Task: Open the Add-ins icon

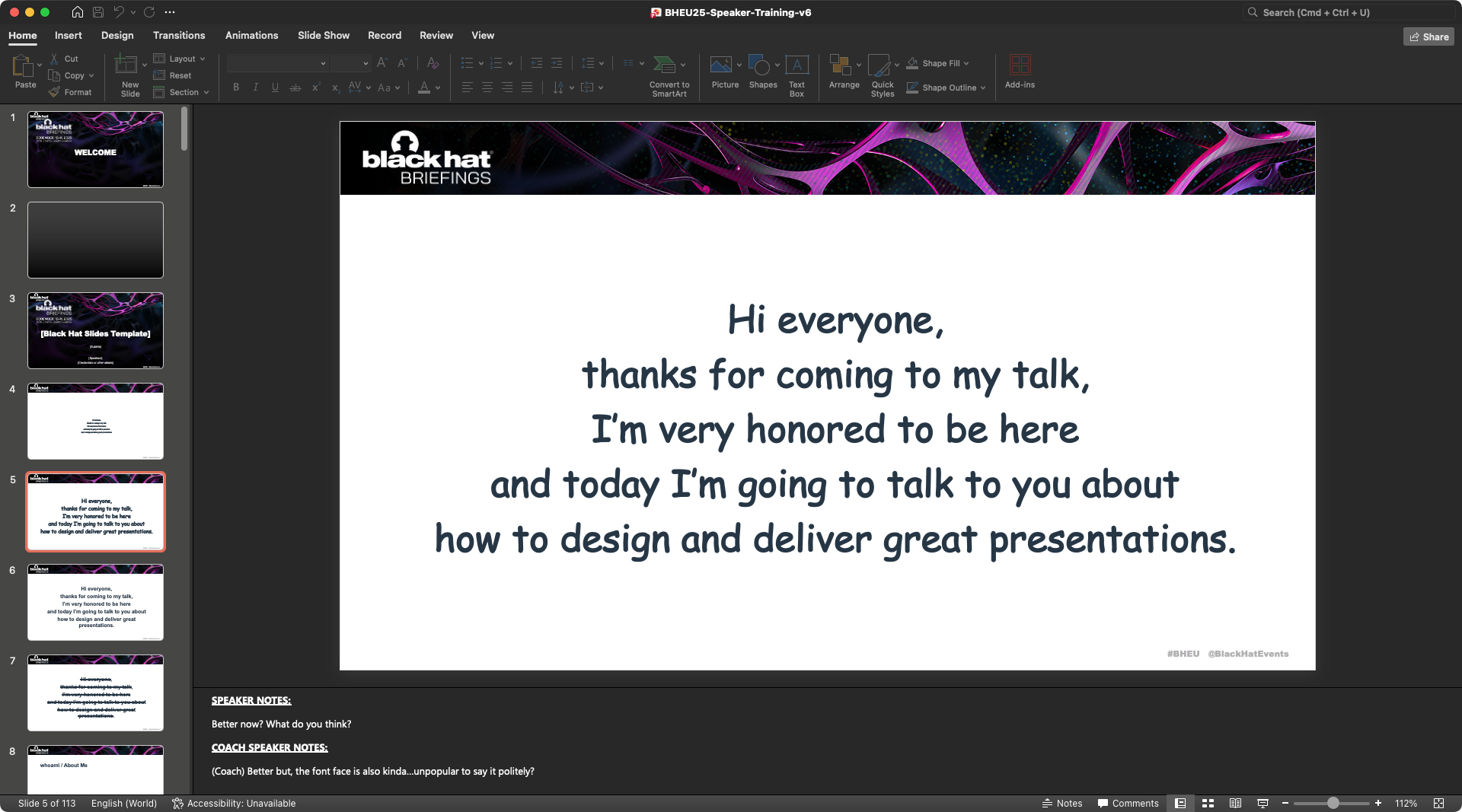Action: (x=1019, y=66)
